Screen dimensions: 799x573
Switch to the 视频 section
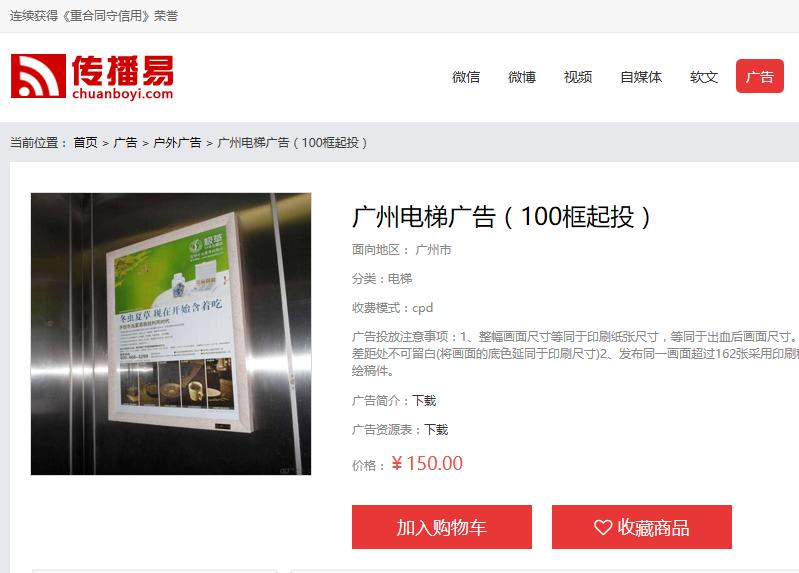click(x=578, y=76)
